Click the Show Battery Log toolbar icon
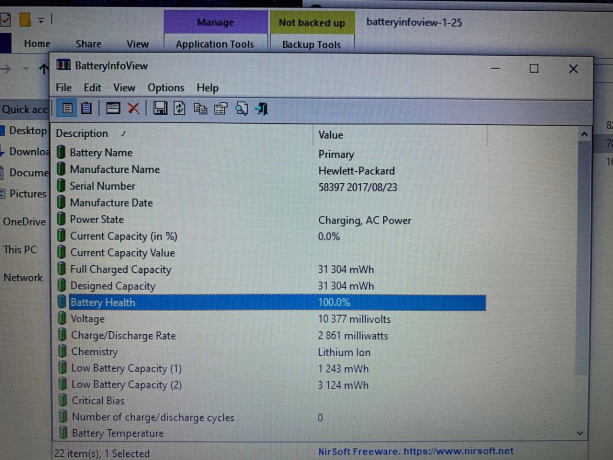Screen dimensions: 613x460 coord(87,108)
